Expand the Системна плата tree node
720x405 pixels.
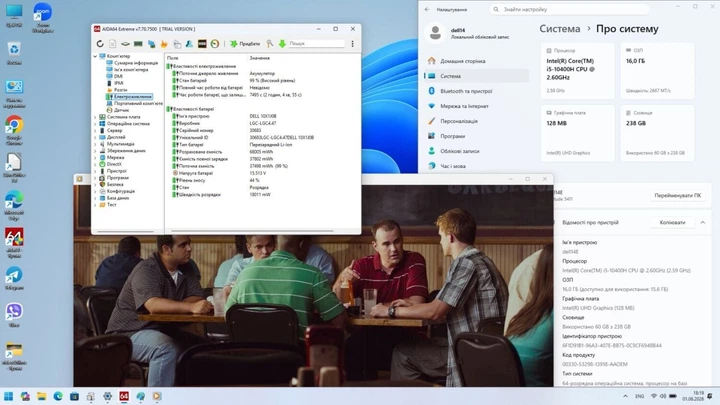(95, 117)
